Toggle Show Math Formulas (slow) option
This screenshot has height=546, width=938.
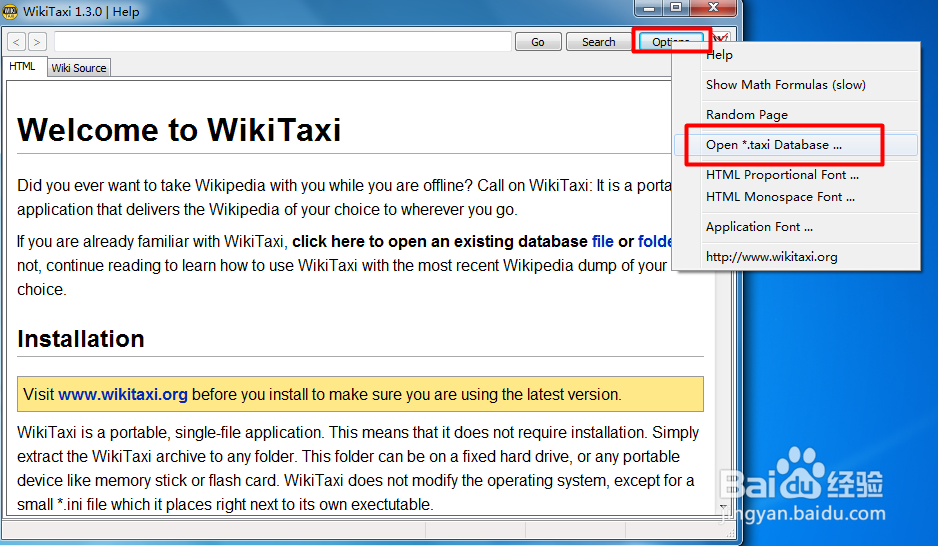coord(796,85)
